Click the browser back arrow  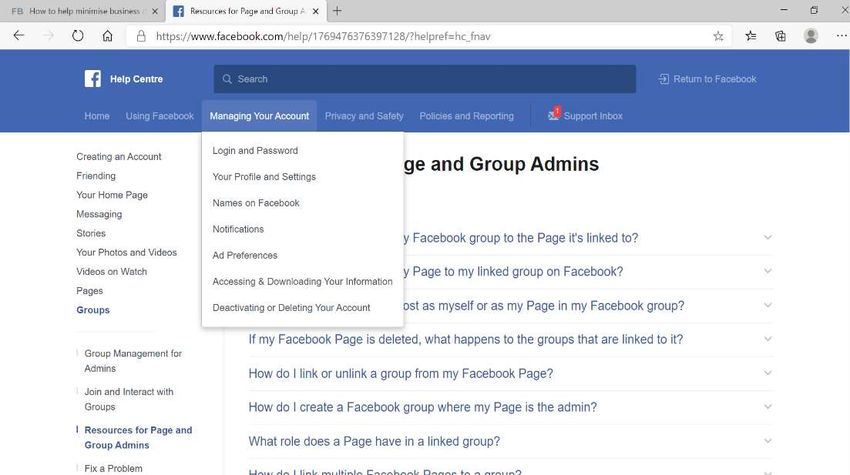pos(19,36)
